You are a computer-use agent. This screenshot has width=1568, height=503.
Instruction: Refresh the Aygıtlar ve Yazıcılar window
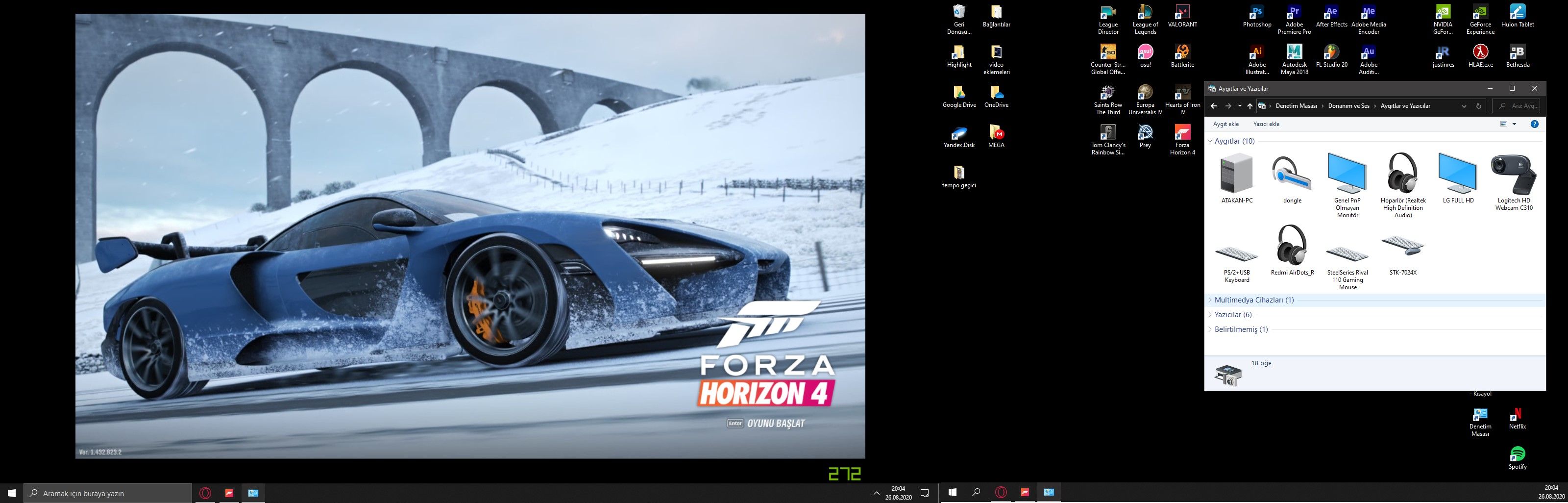(1478, 106)
